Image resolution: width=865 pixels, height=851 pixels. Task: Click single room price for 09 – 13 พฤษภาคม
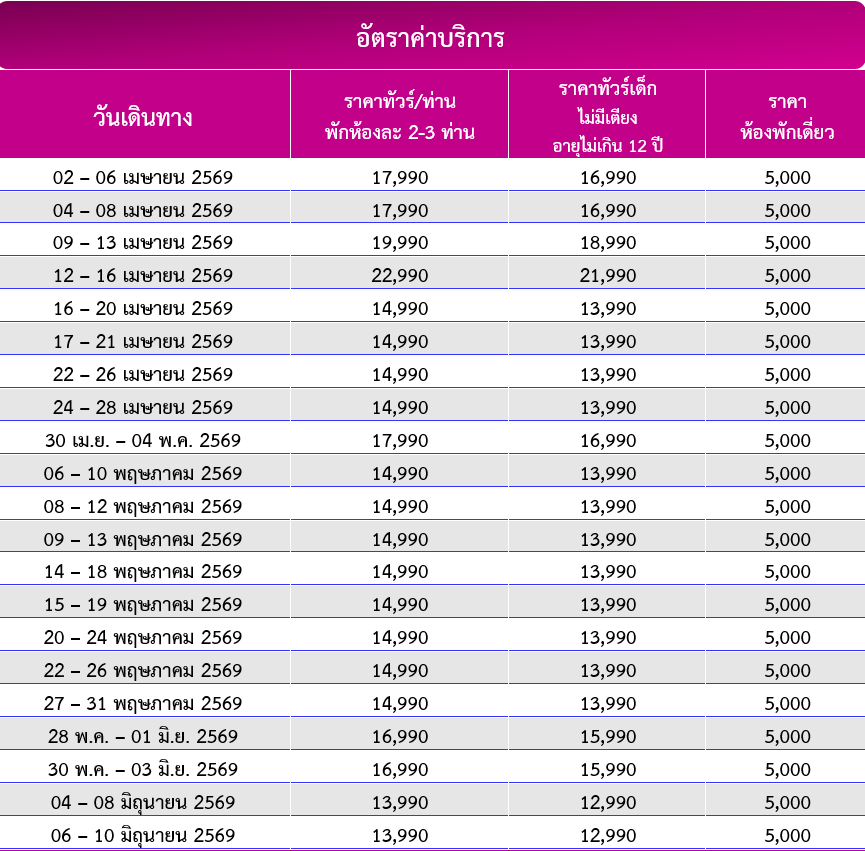[x=787, y=540]
